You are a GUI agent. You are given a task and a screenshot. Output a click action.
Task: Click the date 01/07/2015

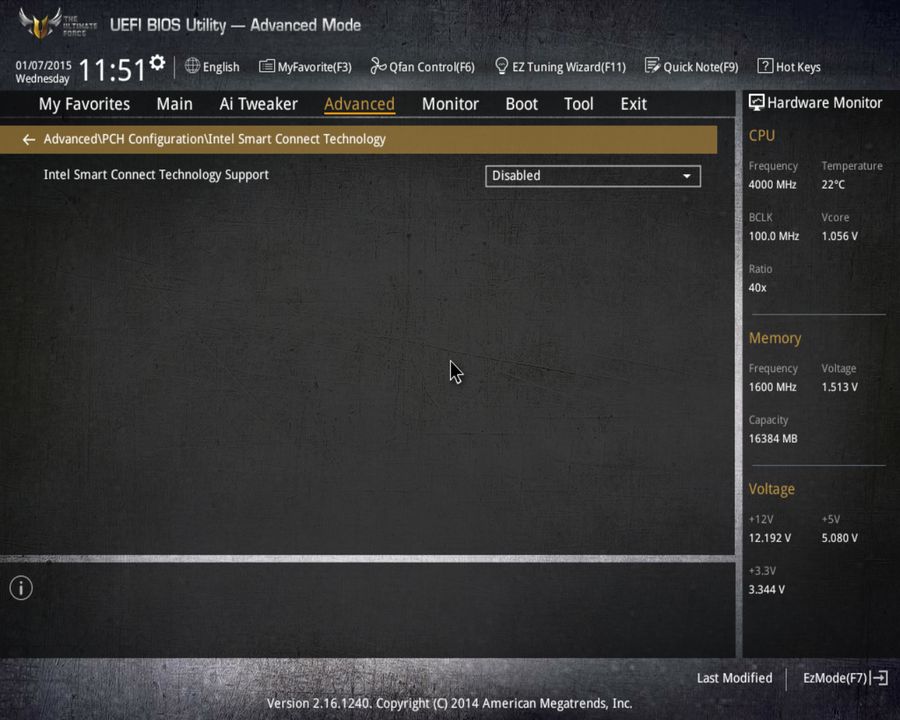pyautogui.click(x=44, y=65)
